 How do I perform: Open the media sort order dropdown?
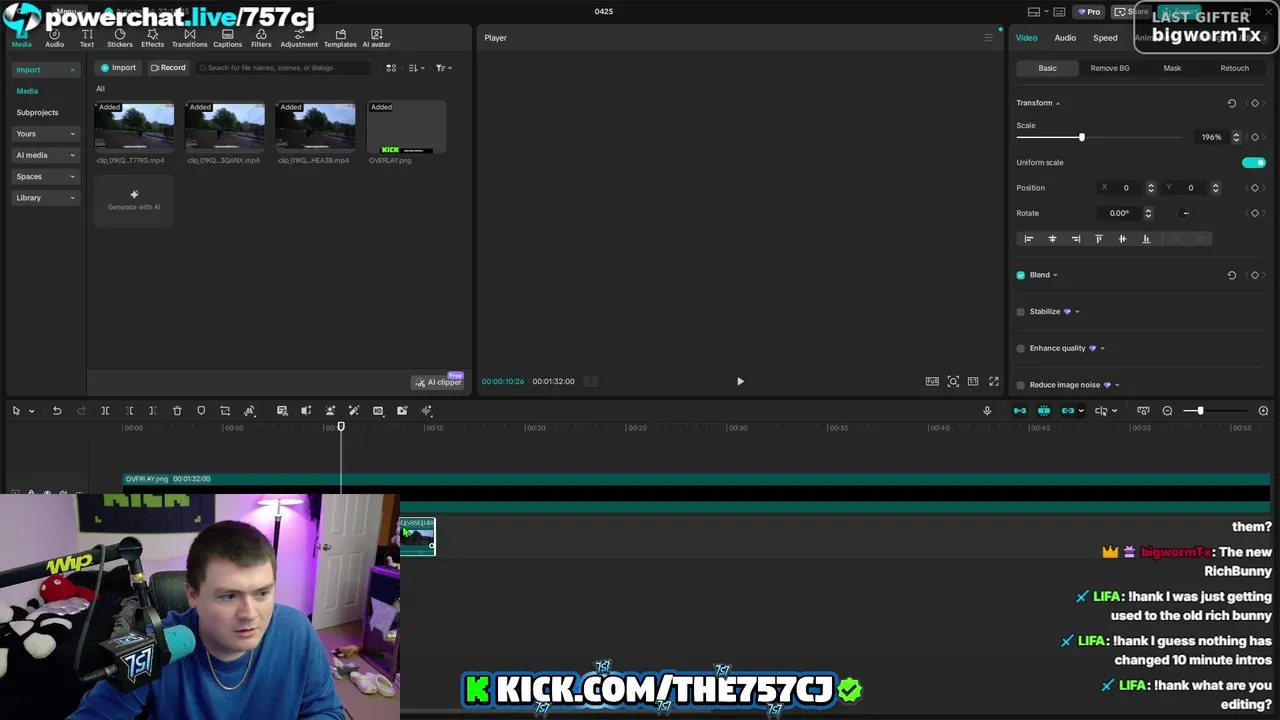[x=417, y=68]
